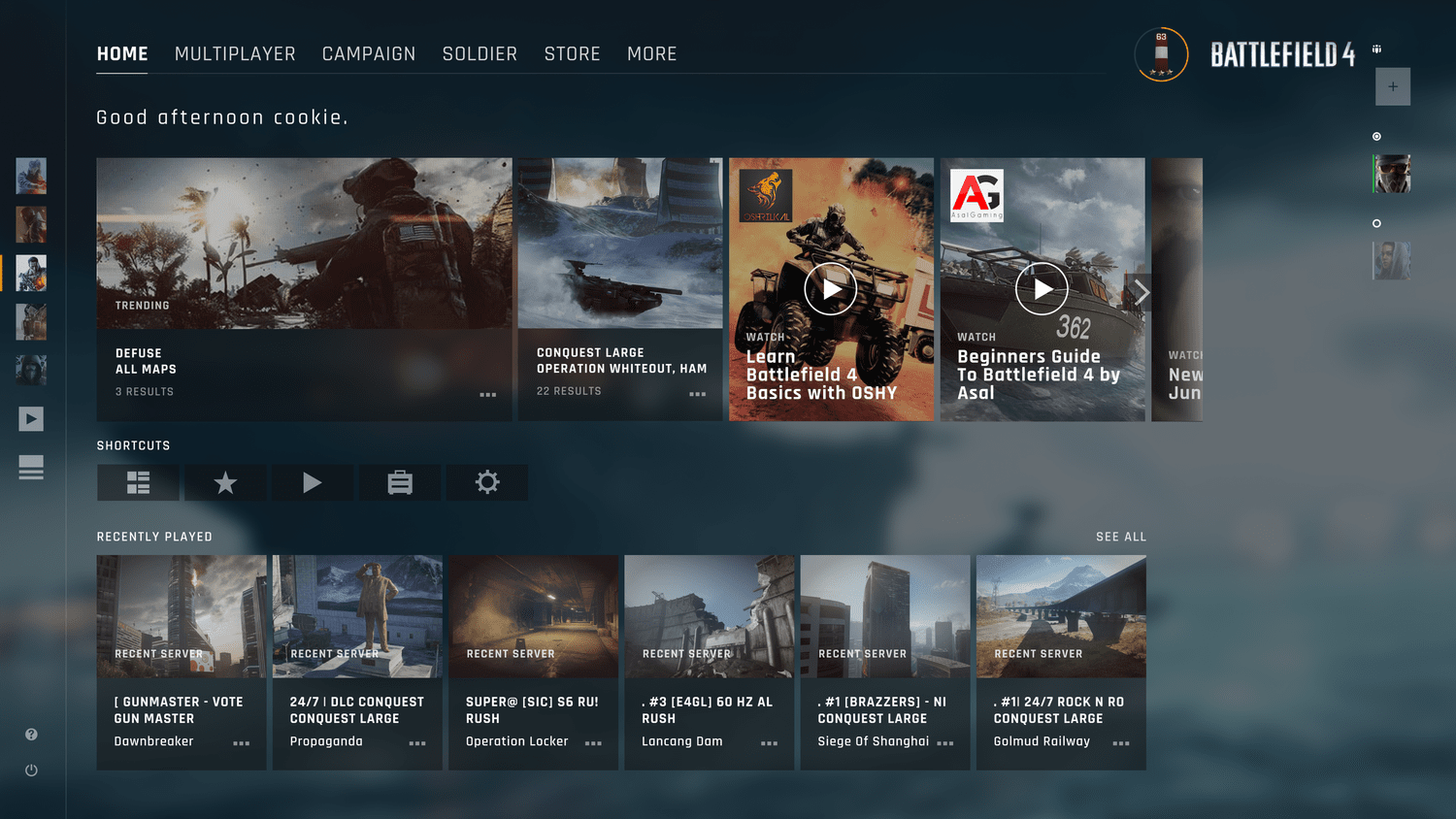The height and width of the screenshot is (819, 1456).
Task: Open the favorites star shortcut
Action: (x=225, y=482)
